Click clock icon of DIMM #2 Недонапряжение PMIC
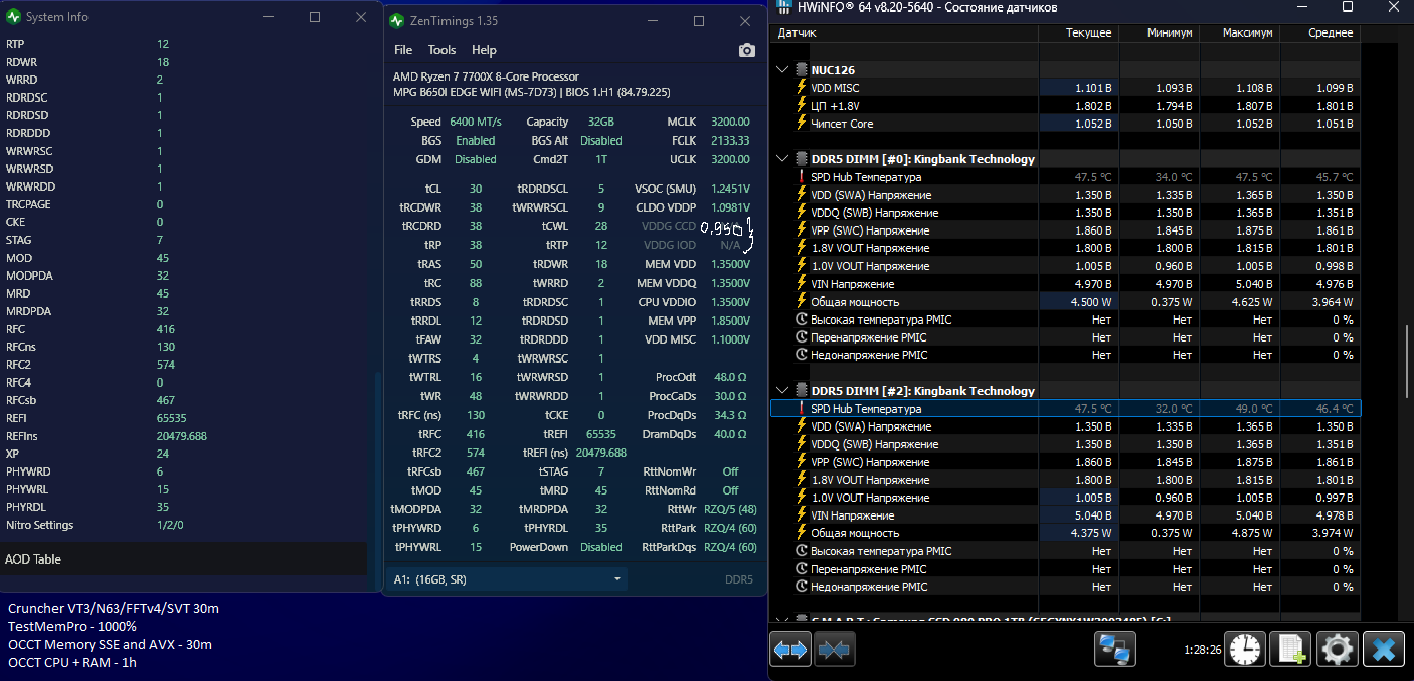 [801, 587]
